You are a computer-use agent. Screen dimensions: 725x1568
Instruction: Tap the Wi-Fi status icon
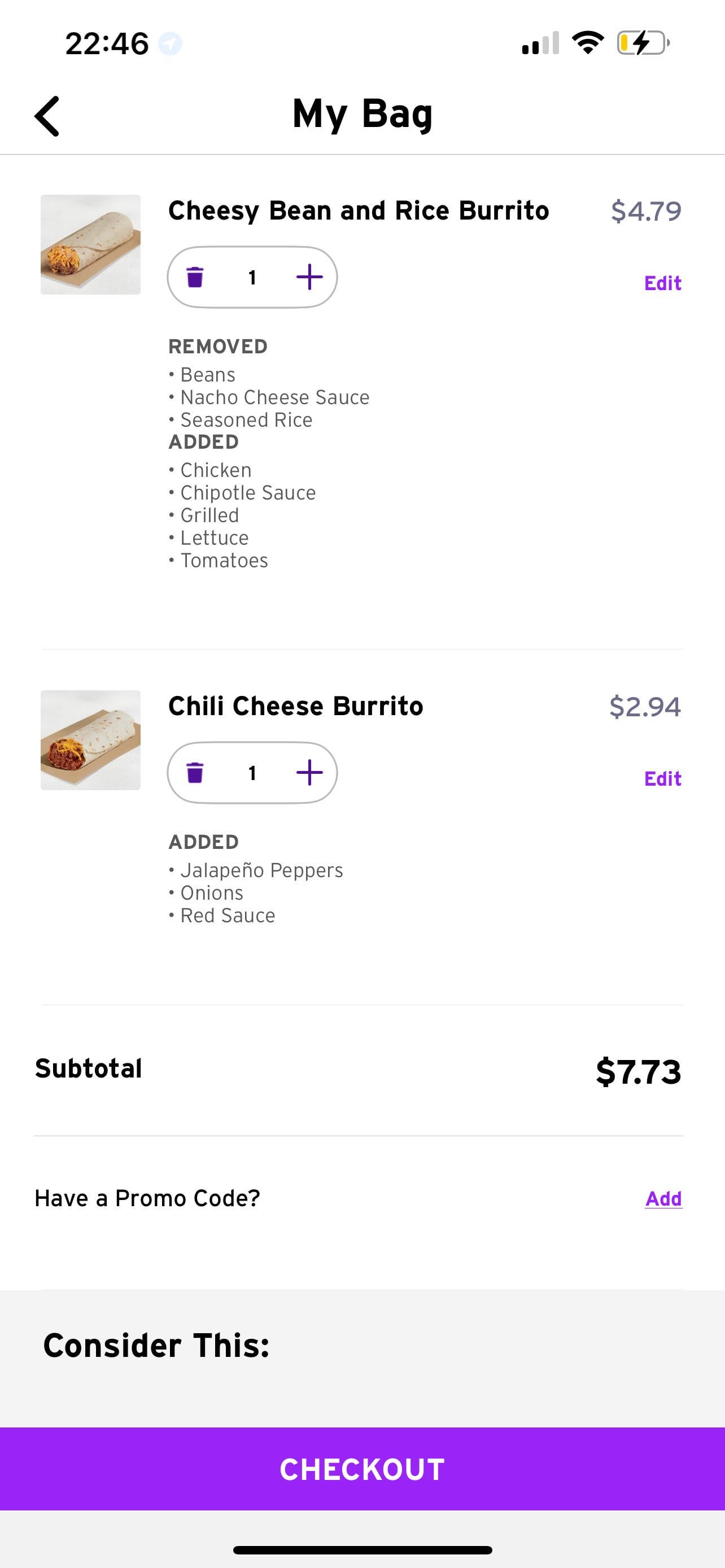(587, 43)
